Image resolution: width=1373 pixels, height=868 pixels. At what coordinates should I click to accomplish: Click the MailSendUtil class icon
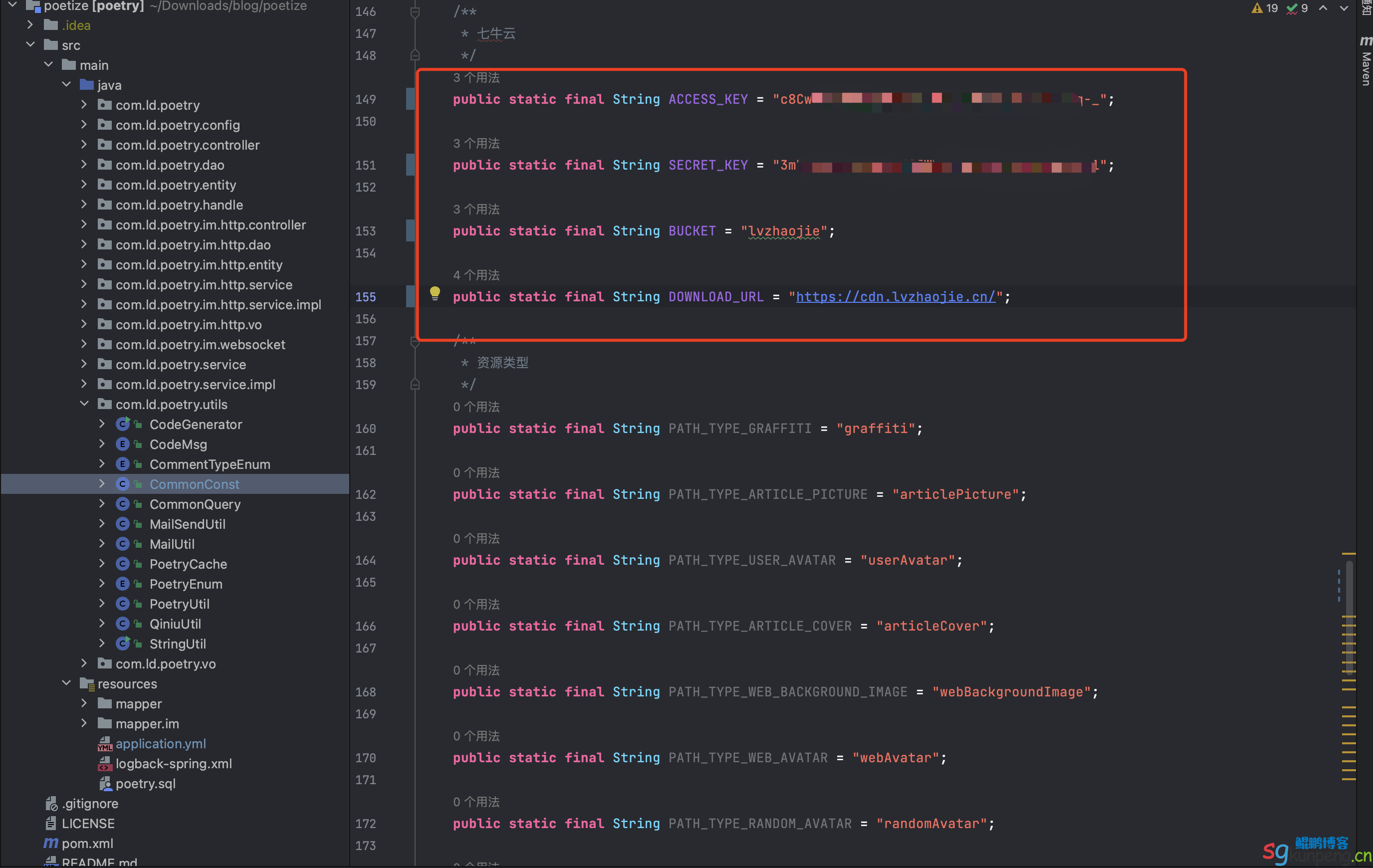123,523
